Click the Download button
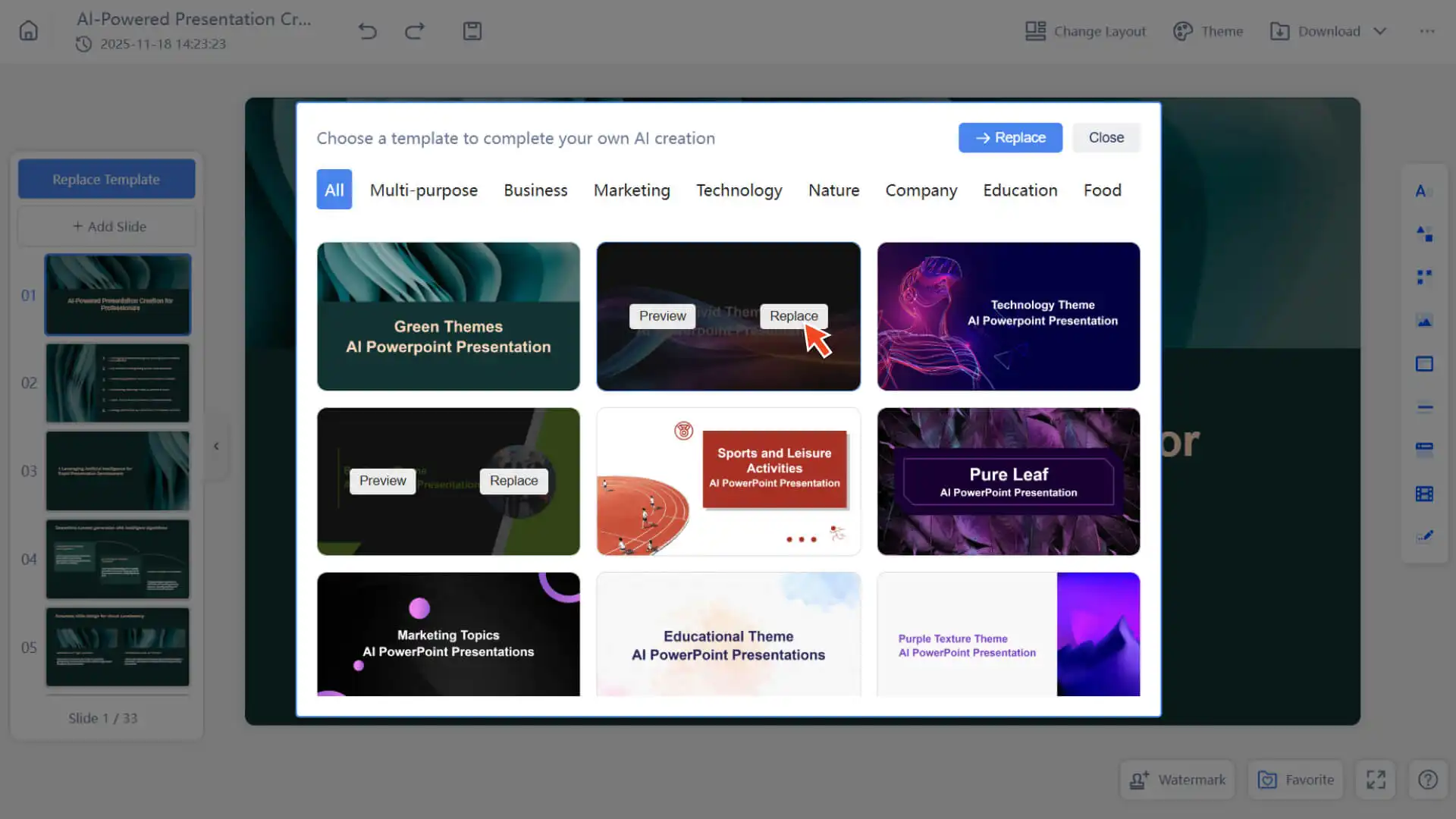1456x819 pixels. click(1315, 31)
